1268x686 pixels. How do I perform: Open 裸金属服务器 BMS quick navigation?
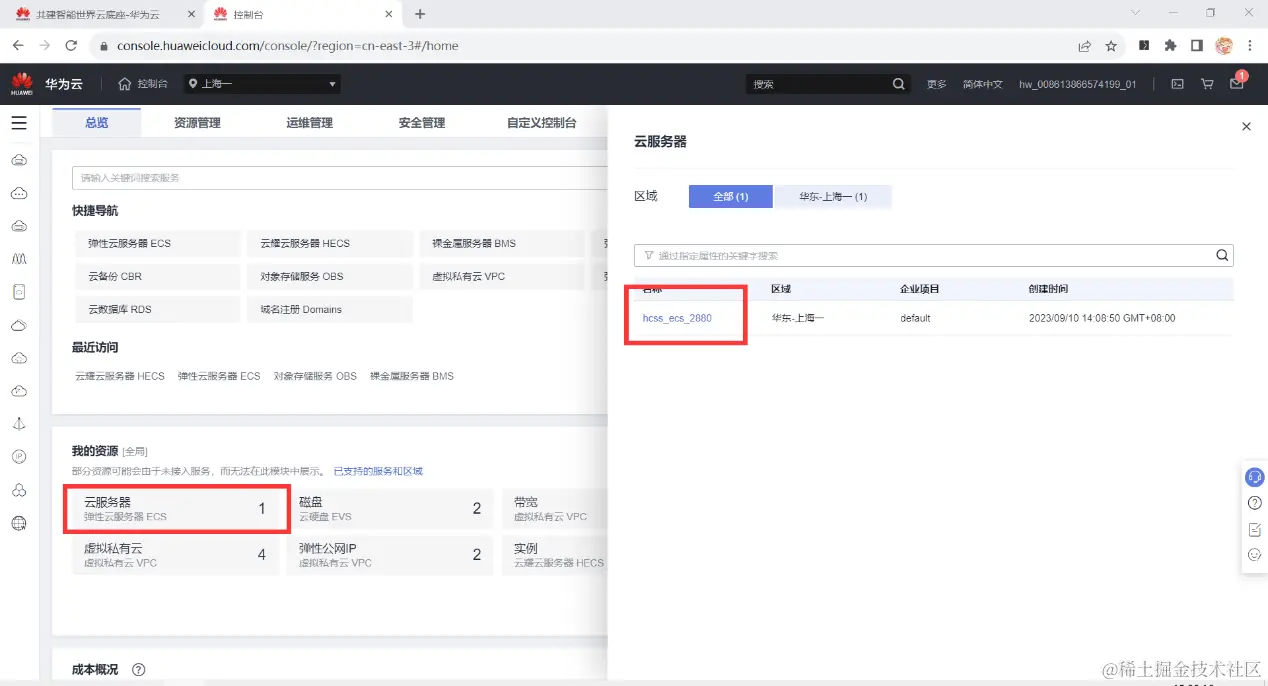(502, 243)
